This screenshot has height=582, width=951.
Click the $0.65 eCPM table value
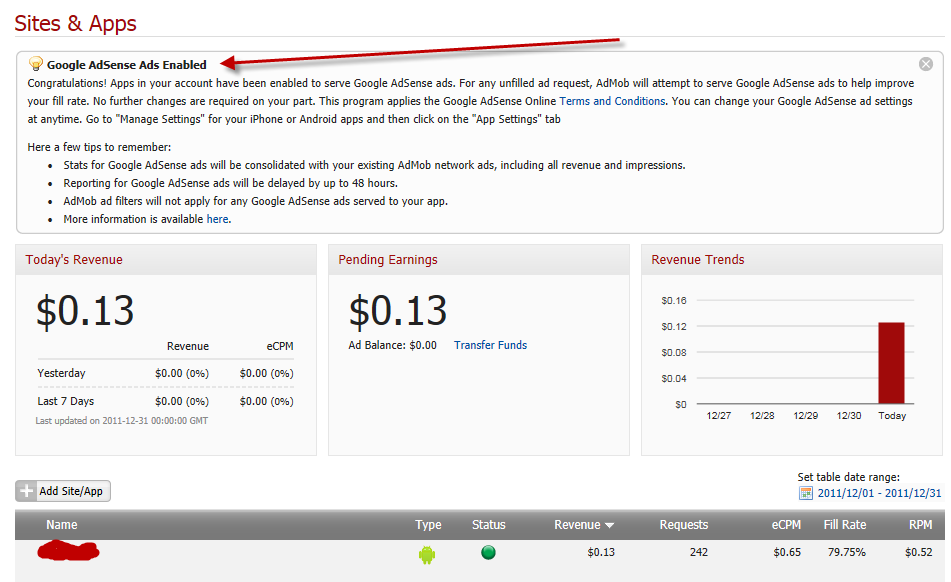coord(787,552)
